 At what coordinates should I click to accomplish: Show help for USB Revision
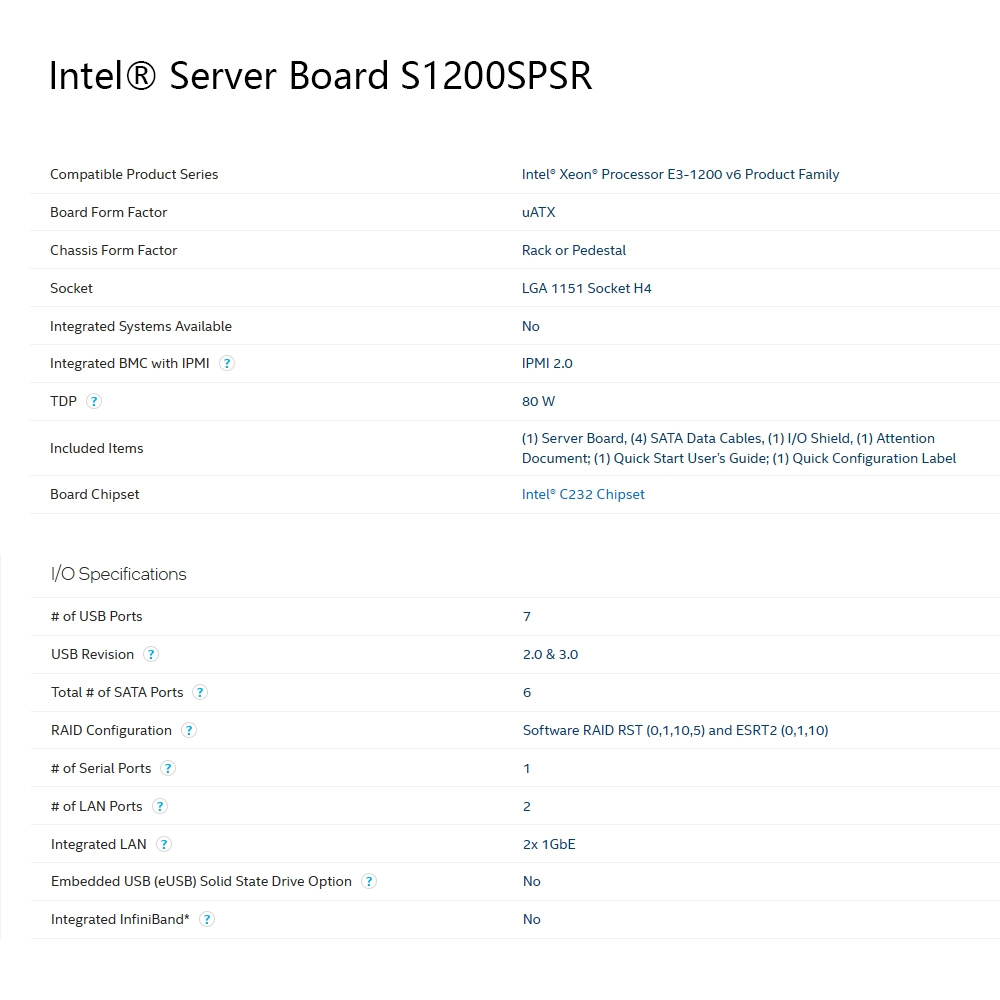tap(151, 654)
